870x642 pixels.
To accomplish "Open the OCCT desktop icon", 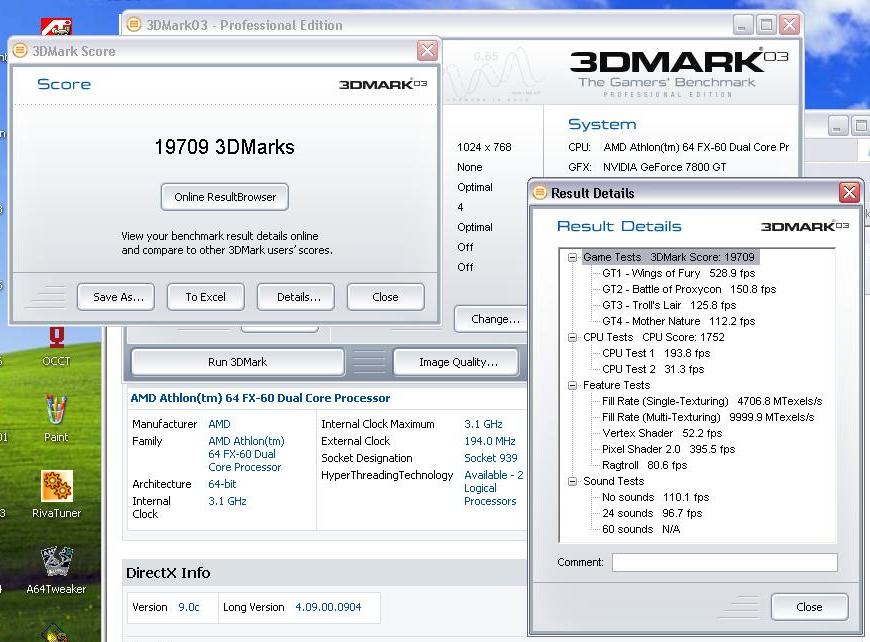I will (56, 346).
